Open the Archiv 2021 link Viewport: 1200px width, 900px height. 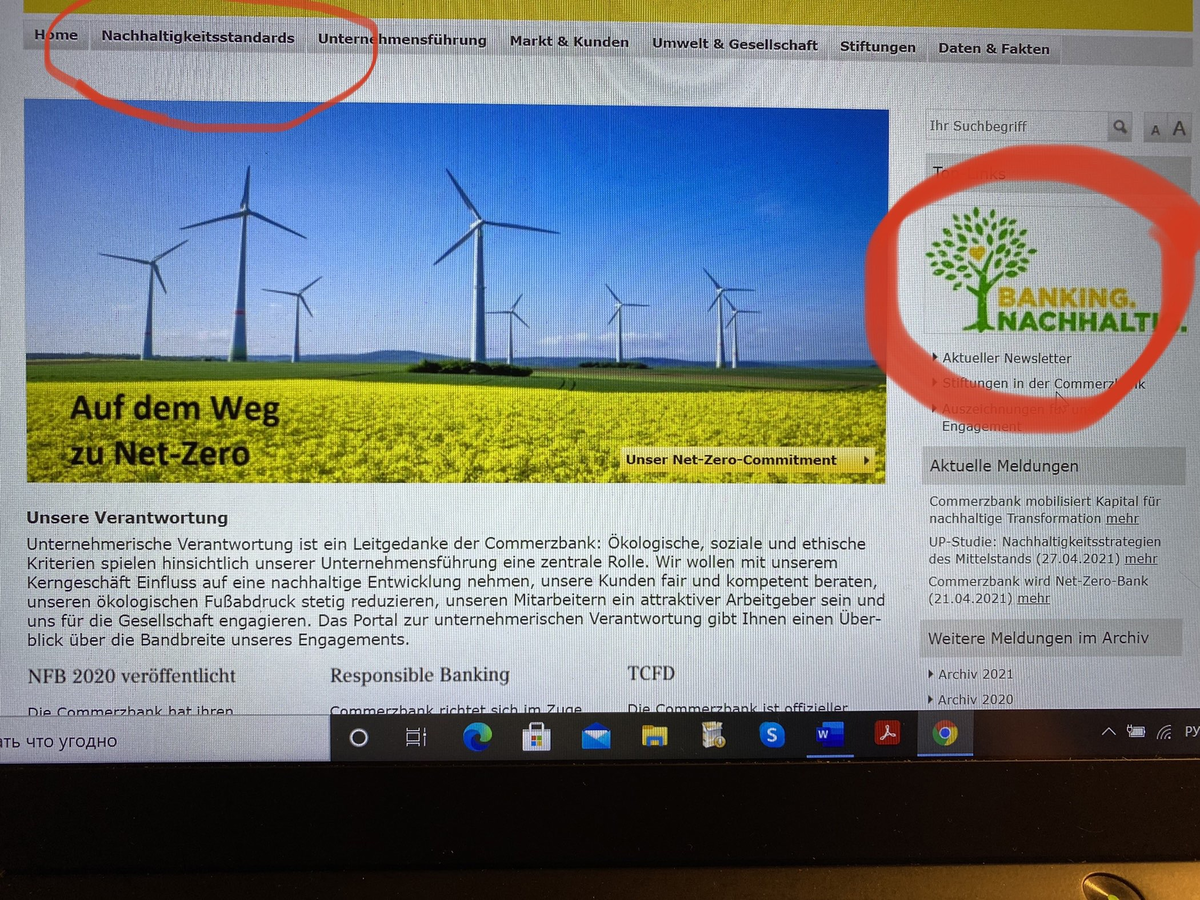(975, 674)
